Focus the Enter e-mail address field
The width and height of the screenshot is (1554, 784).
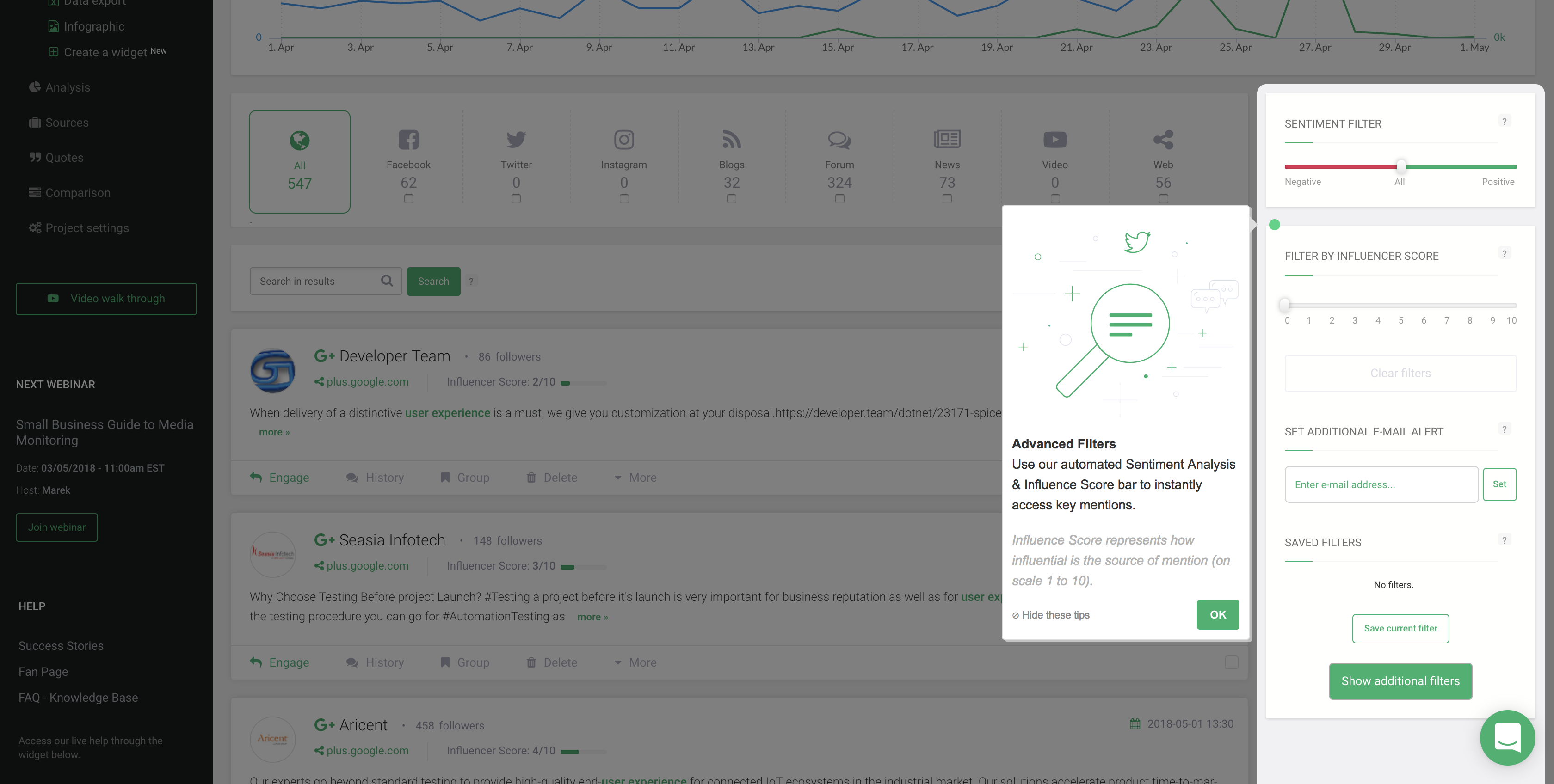[x=1381, y=484]
